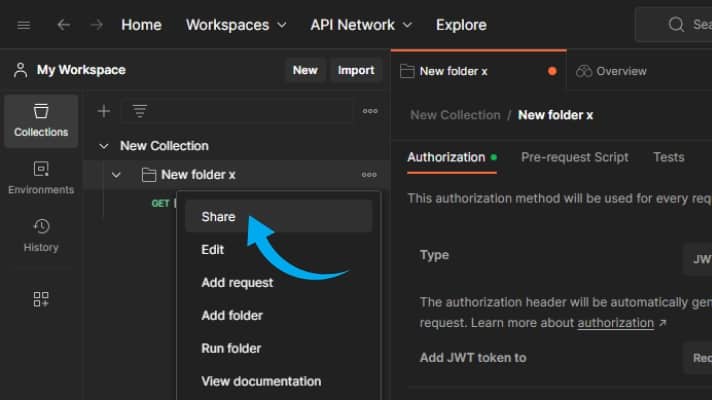Follow the authorization learn more link
This screenshot has height=400, width=712.
[x=615, y=323]
